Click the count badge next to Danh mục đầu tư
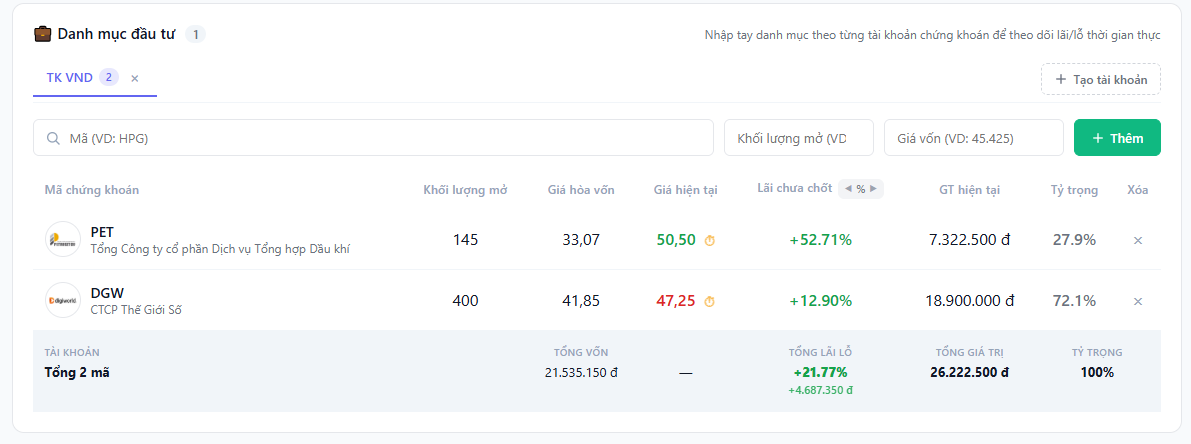This screenshot has height=444, width=1191. coord(195,34)
